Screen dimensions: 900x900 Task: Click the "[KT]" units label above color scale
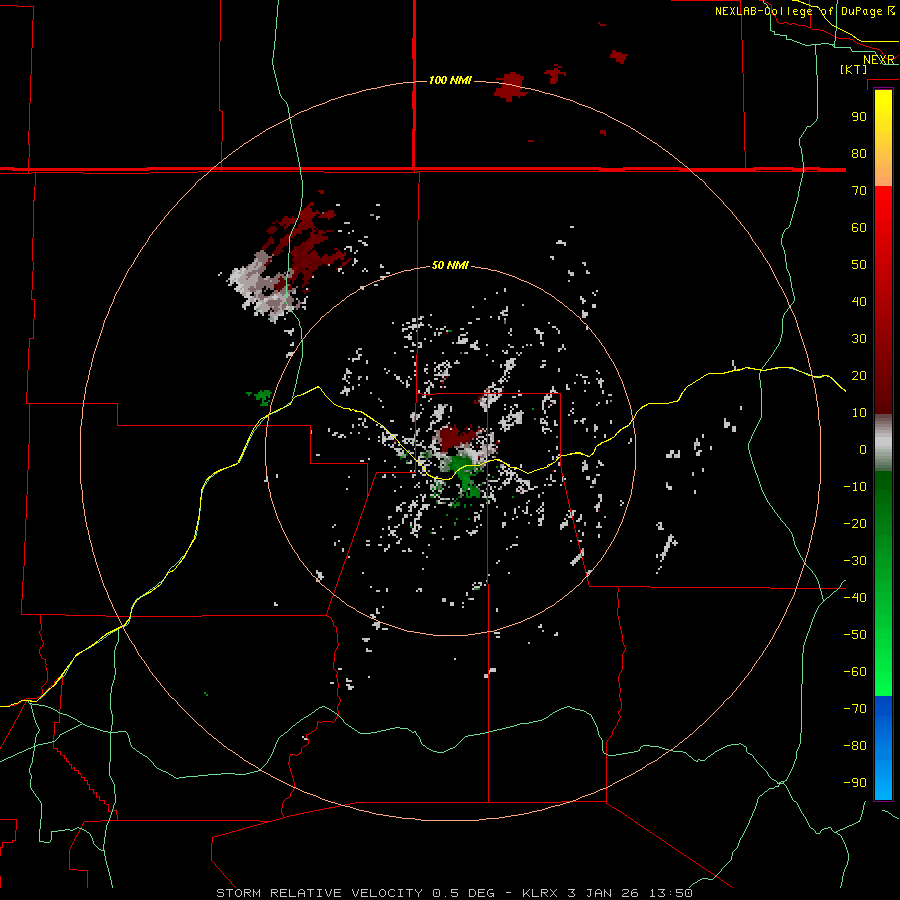854,69
